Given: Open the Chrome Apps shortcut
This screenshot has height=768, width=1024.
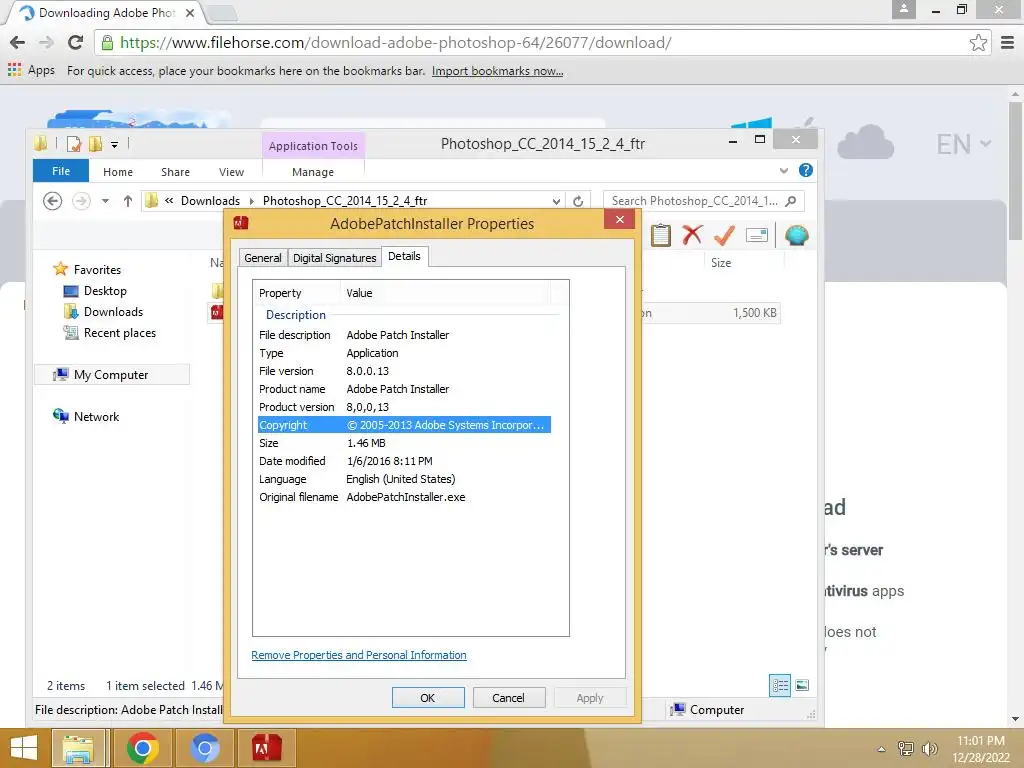Looking at the screenshot, I should (x=31, y=70).
